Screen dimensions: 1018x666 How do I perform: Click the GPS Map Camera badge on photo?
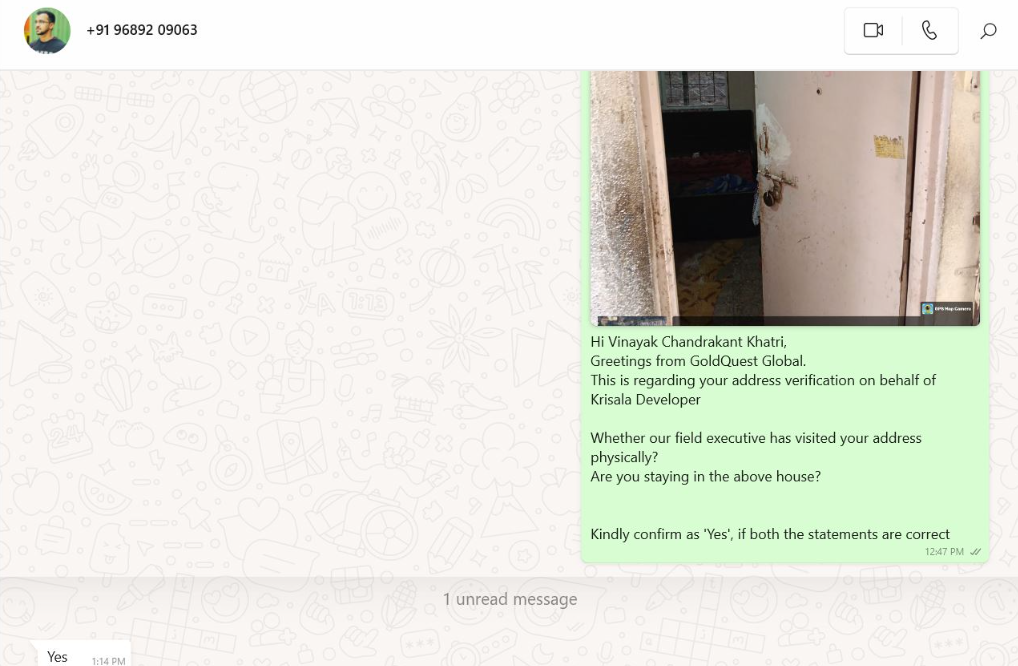click(947, 308)
